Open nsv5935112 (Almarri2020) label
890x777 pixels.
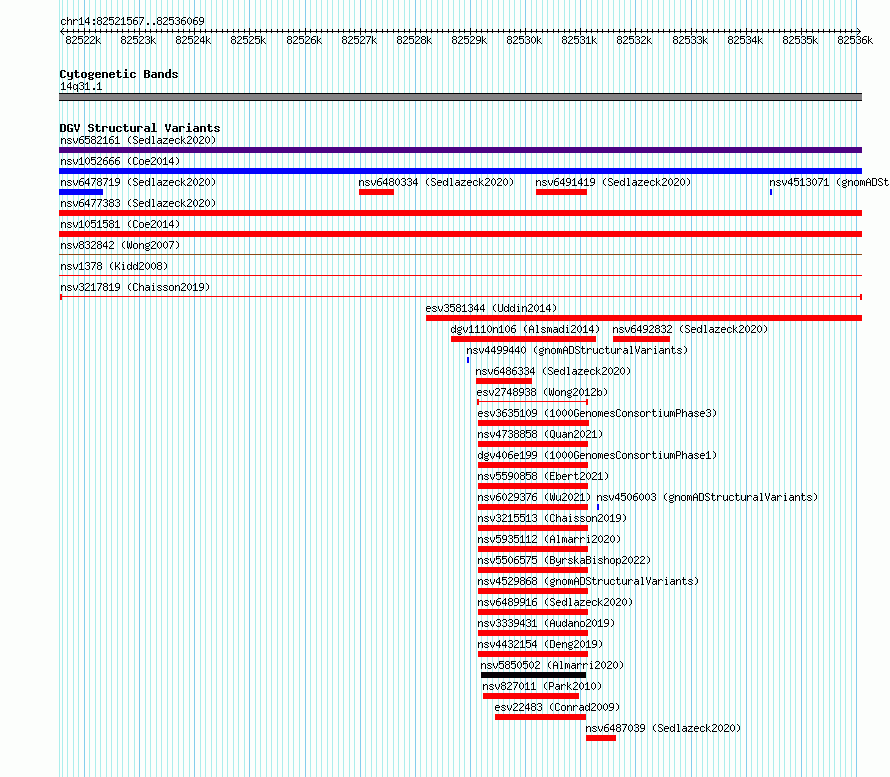tap(549, 539)
